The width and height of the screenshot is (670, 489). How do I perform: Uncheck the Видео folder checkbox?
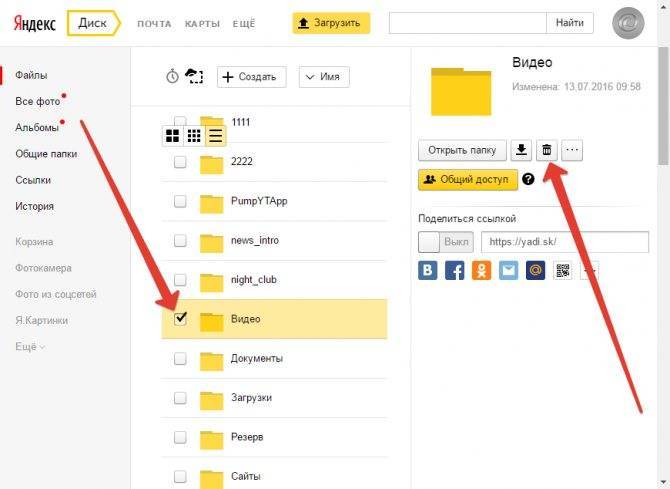(180, 318)
